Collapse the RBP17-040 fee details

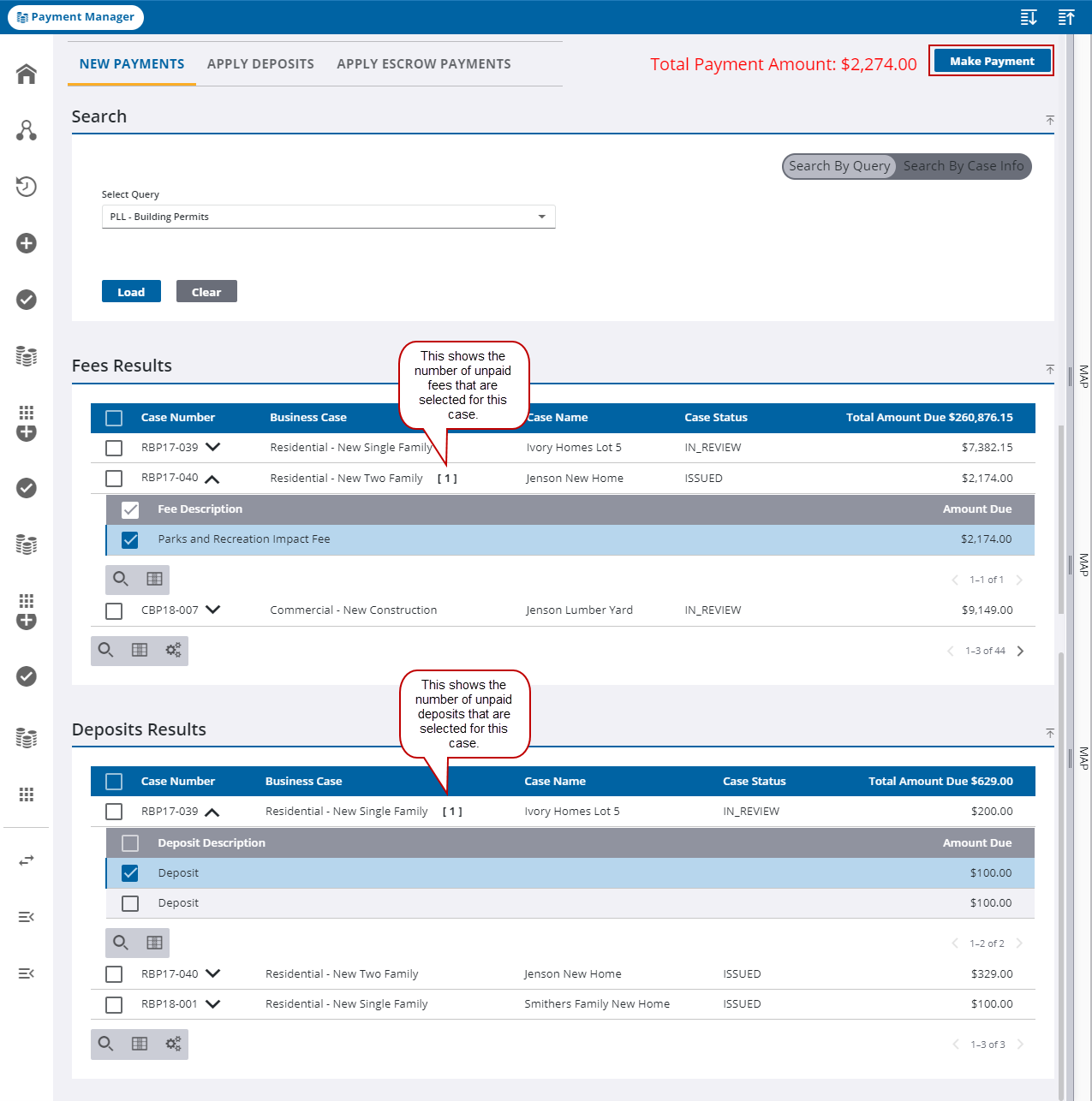[213, 477]
